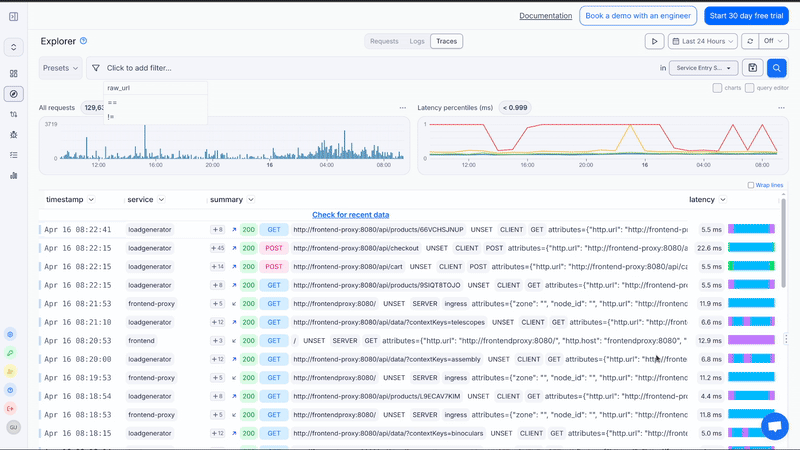Viewport: 800px width, 450px height.
Task: Click the blue search query button
Action: (777, 68)
